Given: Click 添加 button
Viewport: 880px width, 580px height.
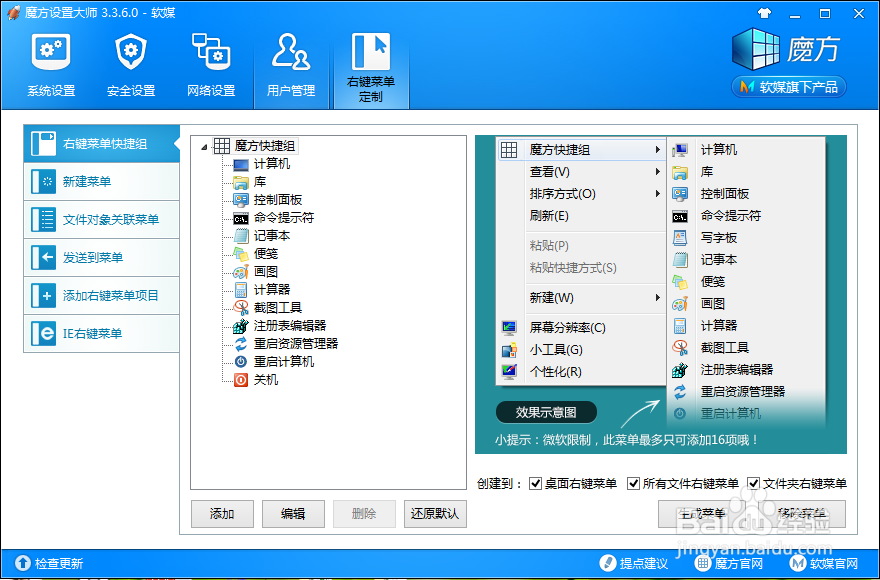Looking at the screenshot, I should coord(222,514).
